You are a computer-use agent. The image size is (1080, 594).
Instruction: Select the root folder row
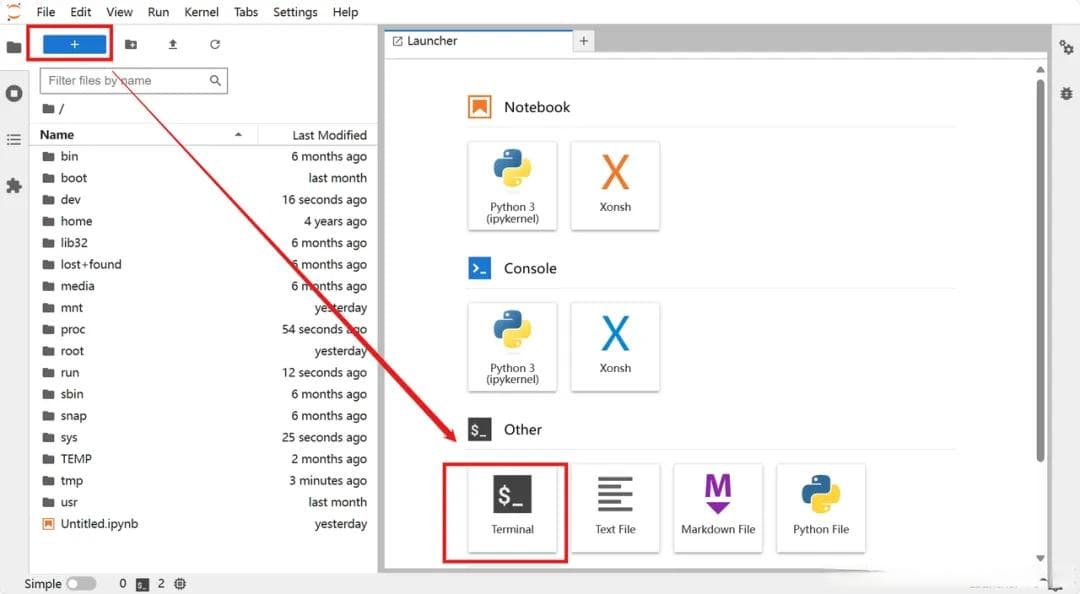click(203, 351)
